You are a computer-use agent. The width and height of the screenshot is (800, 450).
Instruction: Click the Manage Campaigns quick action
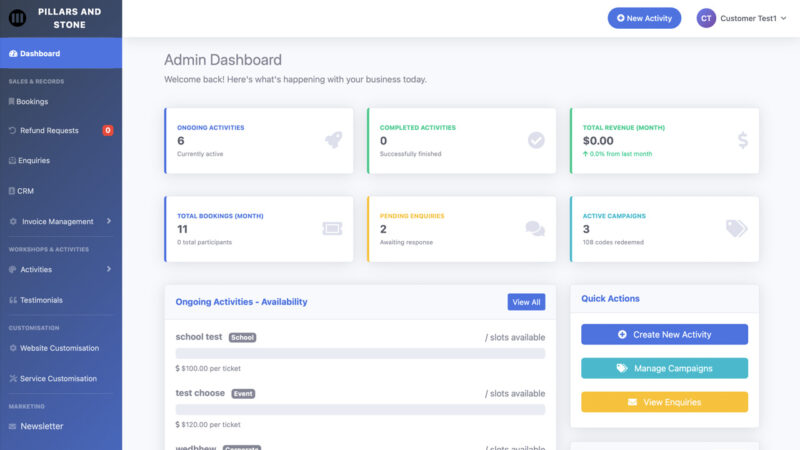[x=664, y=368]
